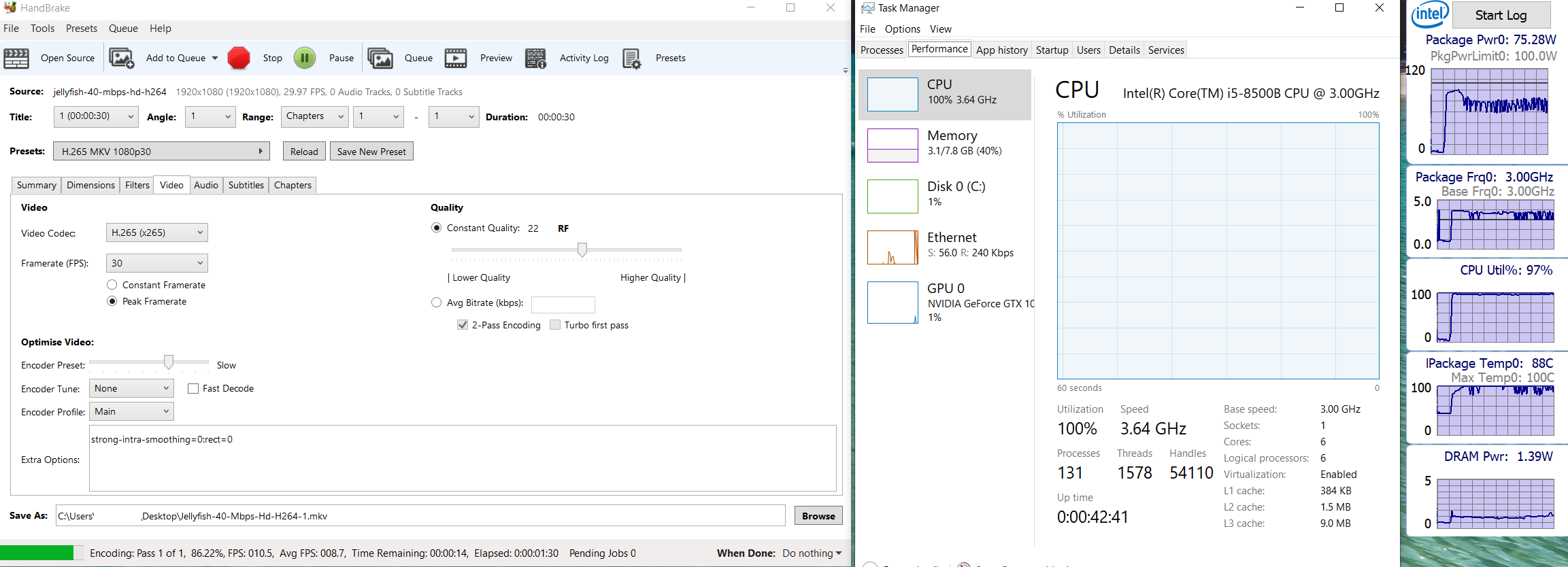Open the end chapter dropdown
The height and width of the screenshot is (567, 1568).
point(454,116)
